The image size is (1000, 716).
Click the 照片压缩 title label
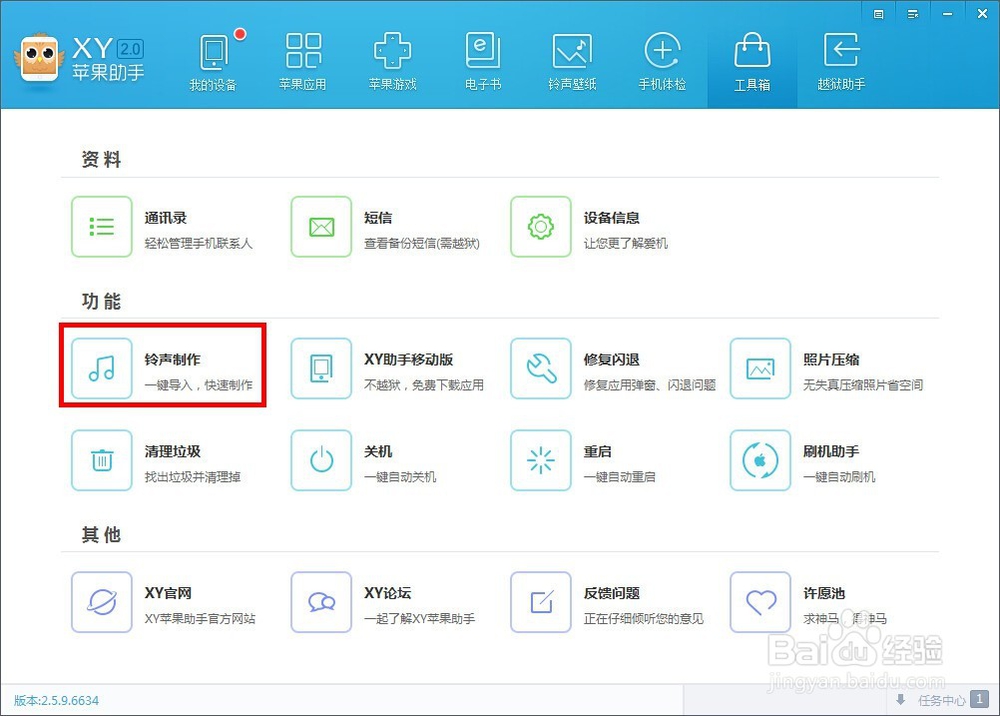831,360
